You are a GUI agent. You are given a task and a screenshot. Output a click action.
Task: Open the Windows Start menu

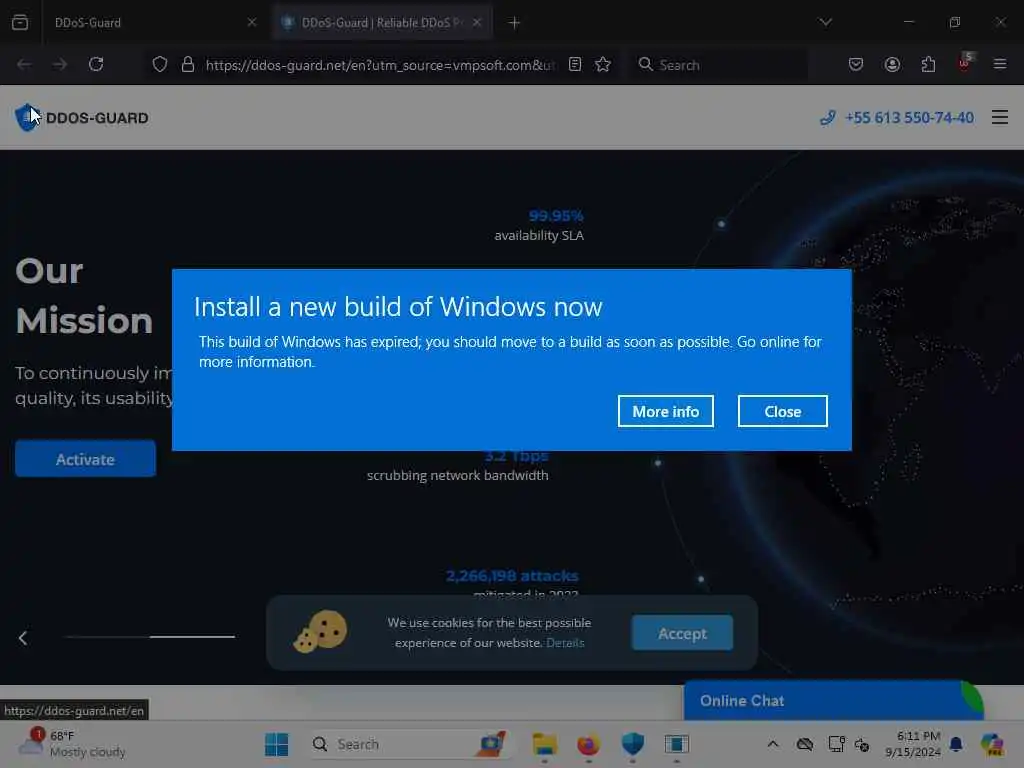click(x=277, y=744)
